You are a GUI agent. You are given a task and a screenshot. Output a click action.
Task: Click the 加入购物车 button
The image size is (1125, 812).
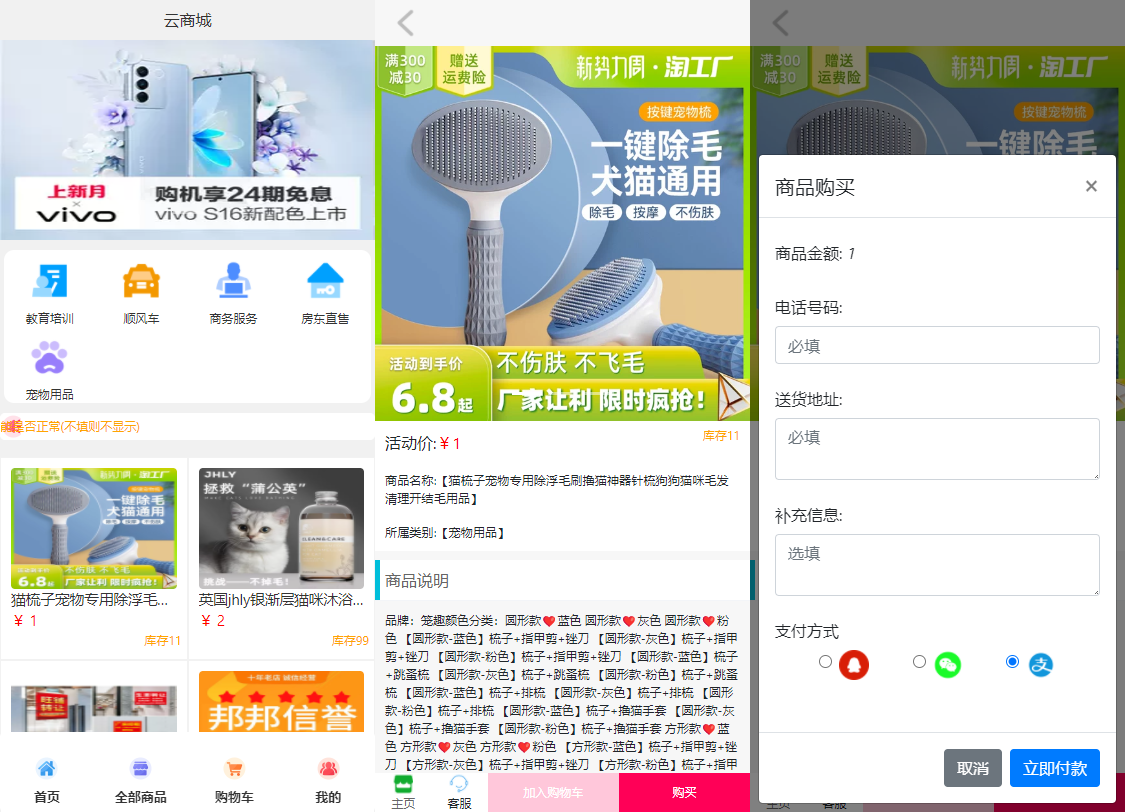(x=553, y=793)
